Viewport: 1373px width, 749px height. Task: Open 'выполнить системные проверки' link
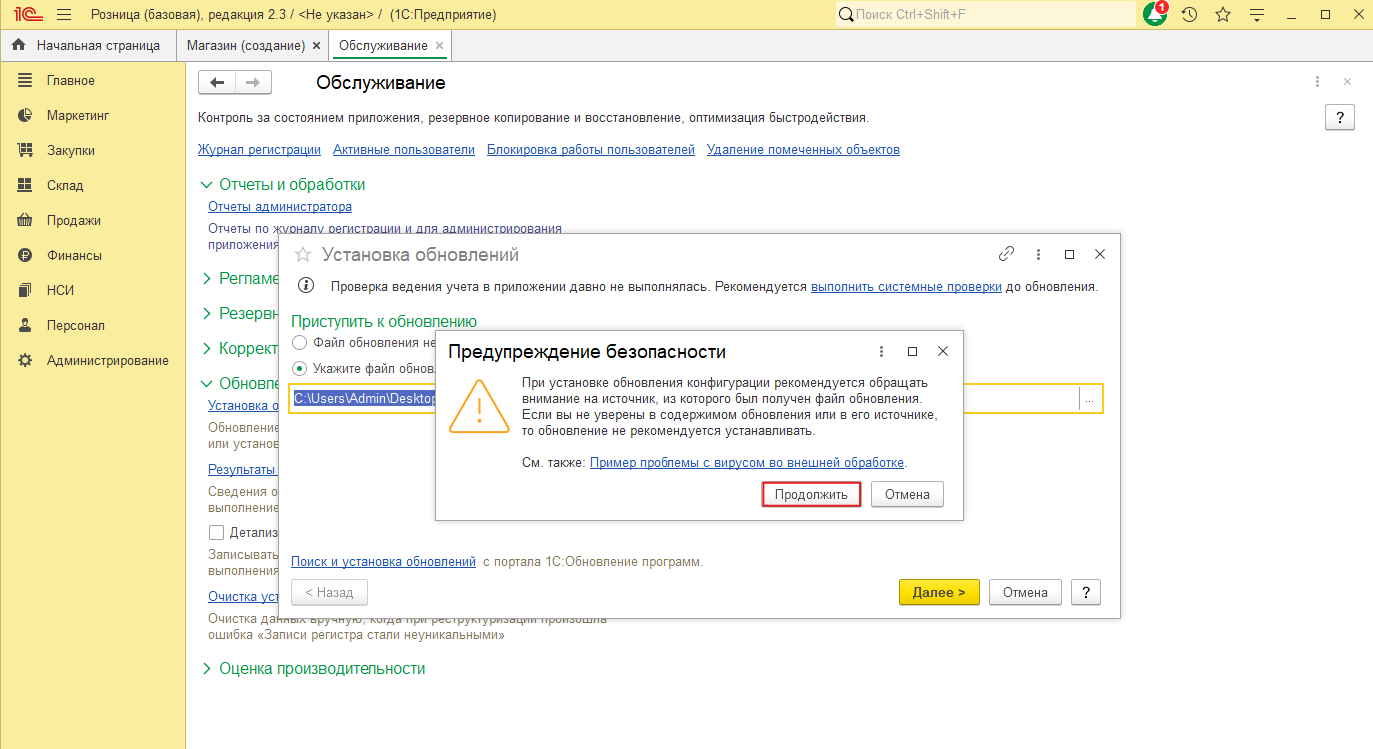click(906, 286)
